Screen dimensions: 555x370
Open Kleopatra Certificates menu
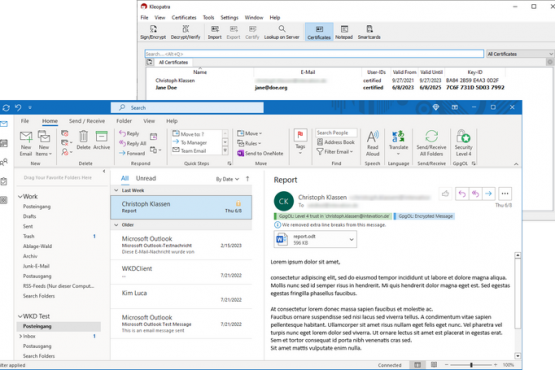(184, 17)
